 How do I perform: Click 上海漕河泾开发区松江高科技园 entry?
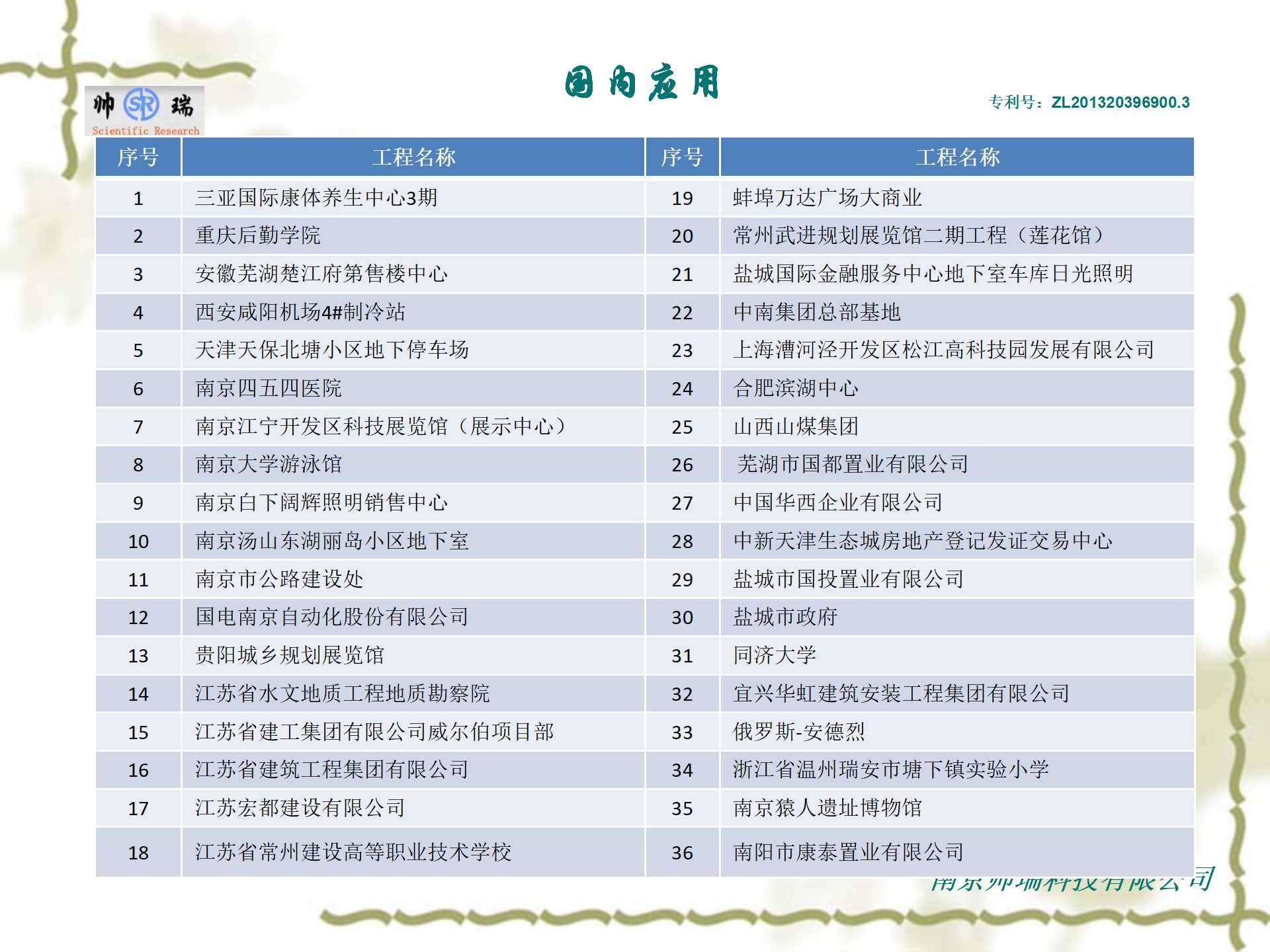point(957,350)
